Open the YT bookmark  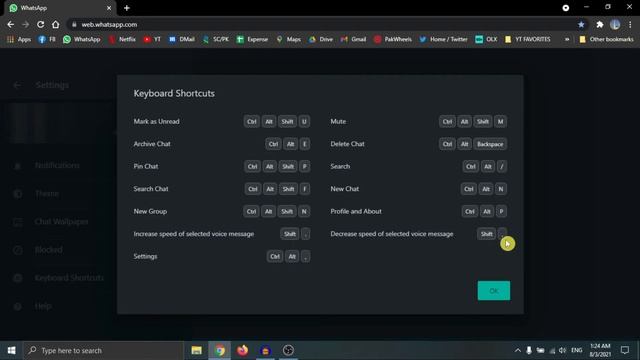click(x=152, y=39)
